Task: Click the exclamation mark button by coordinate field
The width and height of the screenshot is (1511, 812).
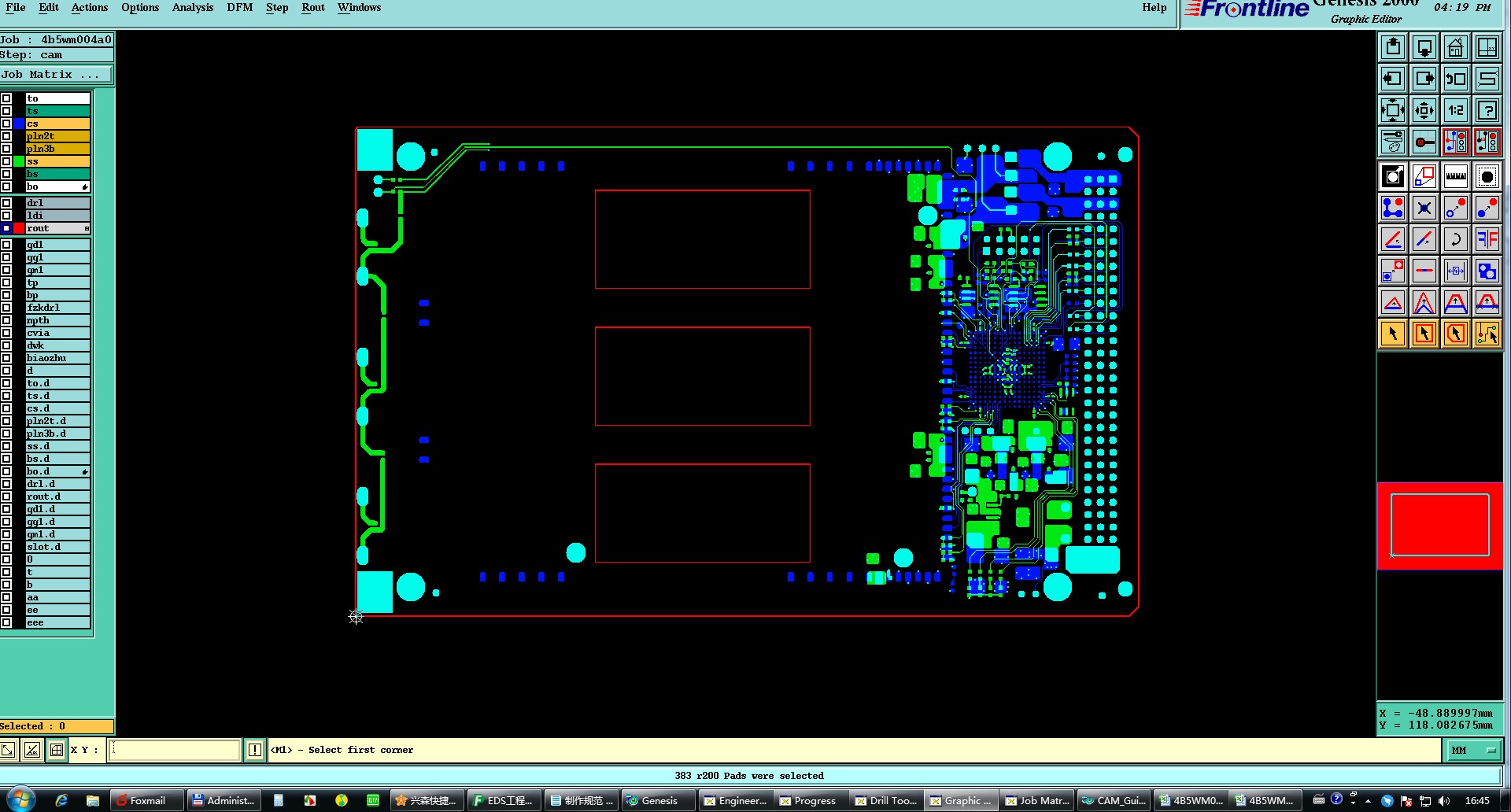Action: tap(255, 750)
